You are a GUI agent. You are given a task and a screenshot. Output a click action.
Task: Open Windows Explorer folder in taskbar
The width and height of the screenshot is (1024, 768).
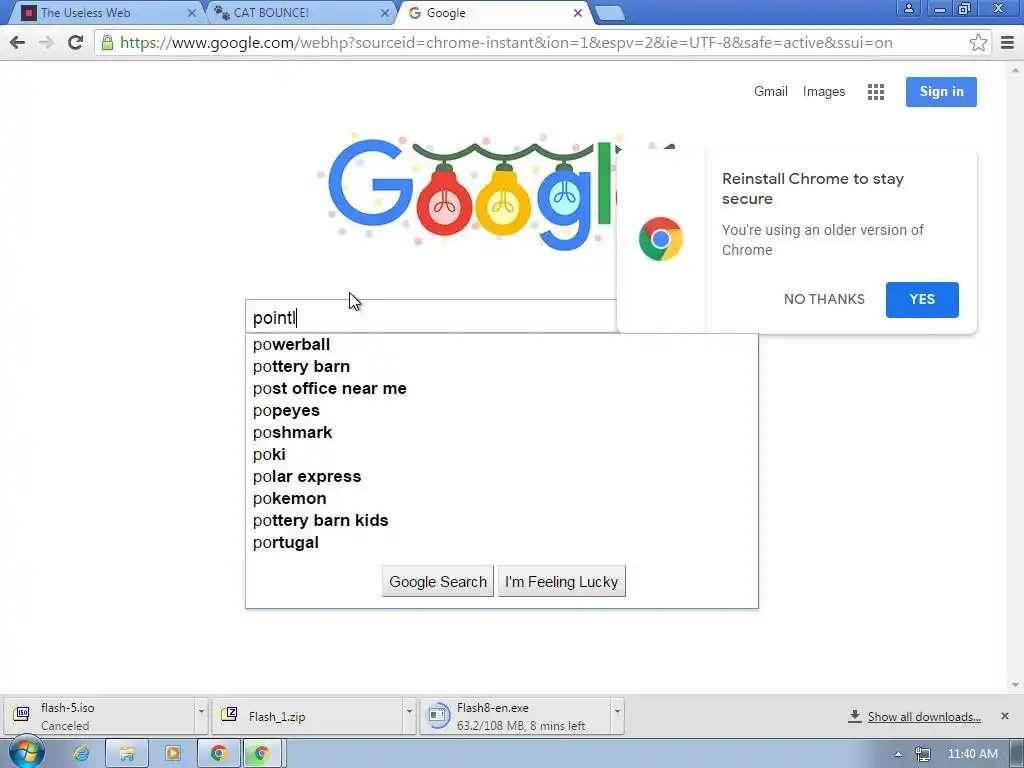(x=127, y=754)
